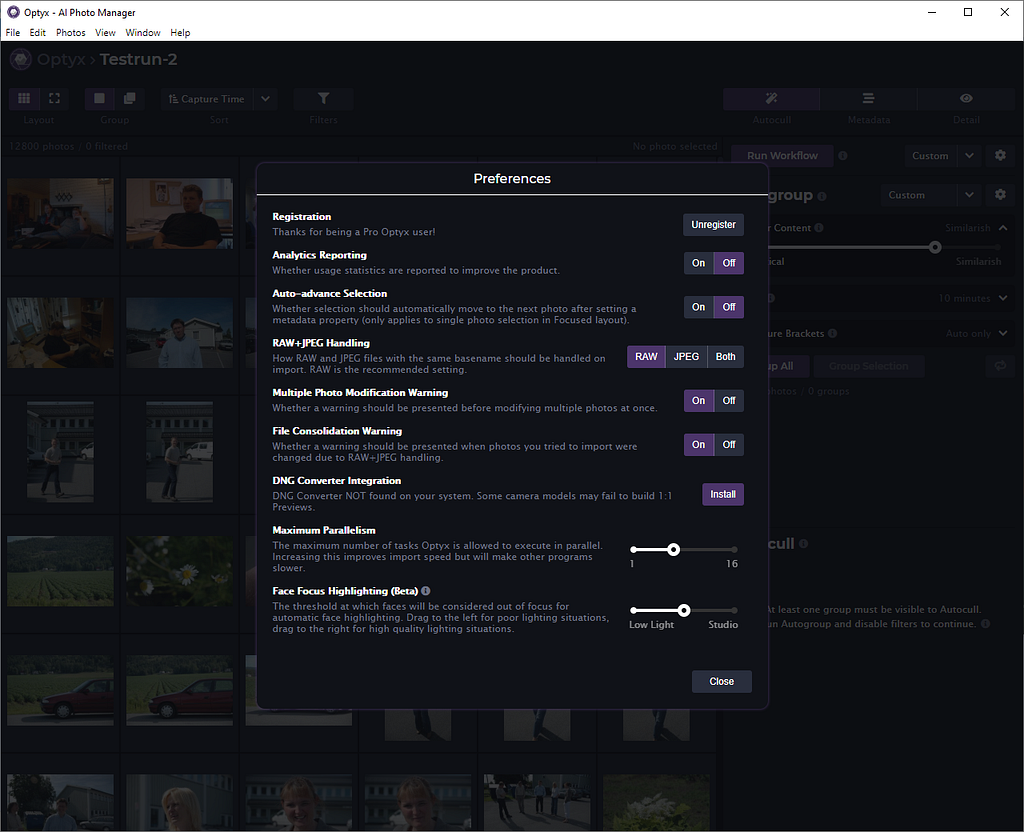This screenshot has width=1024, height=832.
Task: Click Capture Time sort button
Action: (x=207, y=99)
